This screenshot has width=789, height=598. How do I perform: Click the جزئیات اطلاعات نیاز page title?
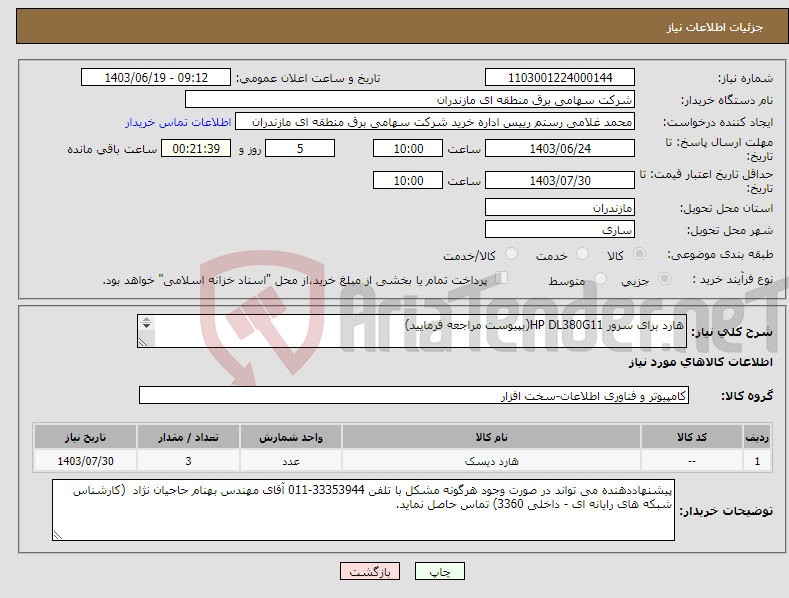click(x=715, y=27)
